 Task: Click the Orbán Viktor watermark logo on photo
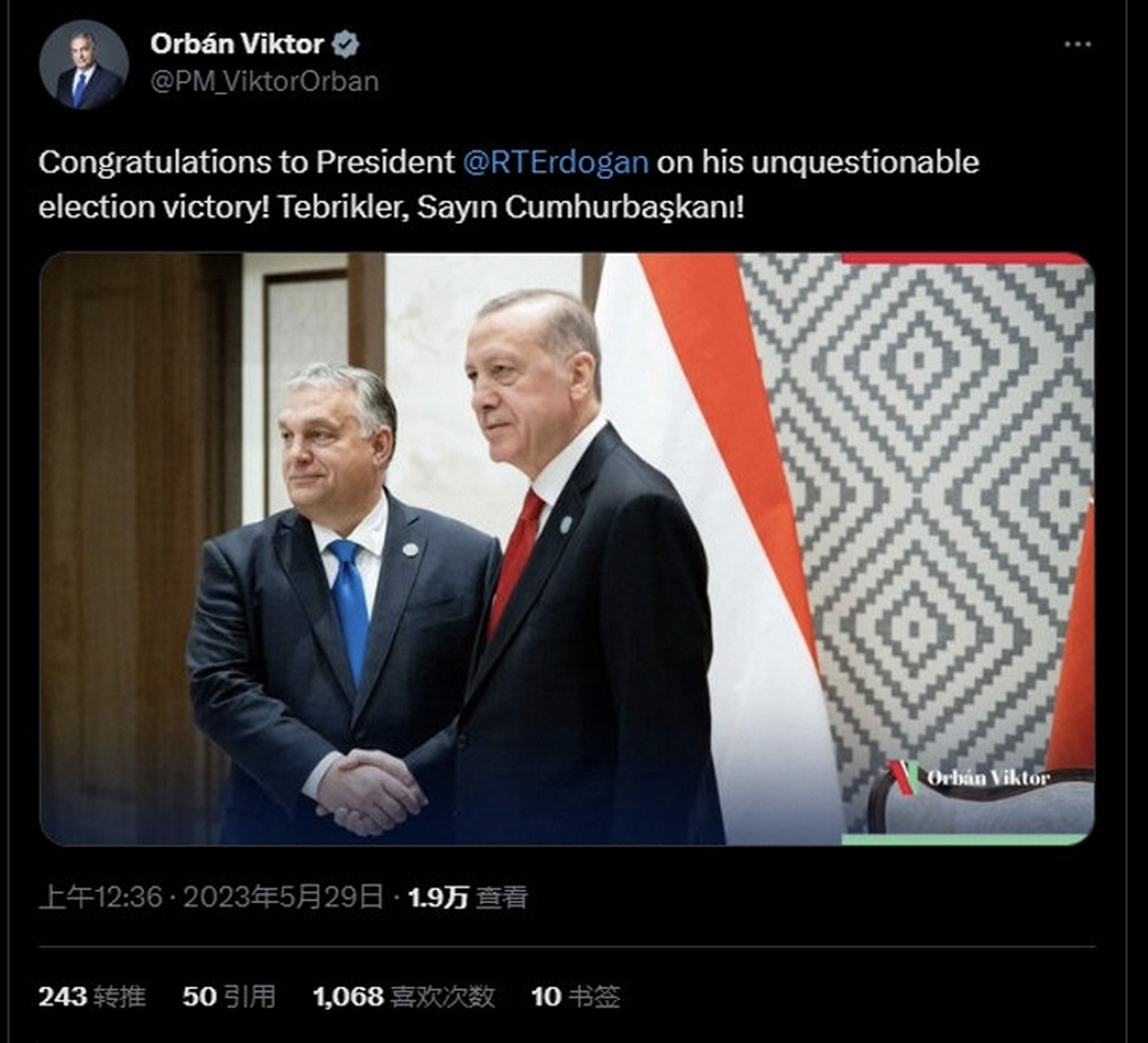coord(969,777)
